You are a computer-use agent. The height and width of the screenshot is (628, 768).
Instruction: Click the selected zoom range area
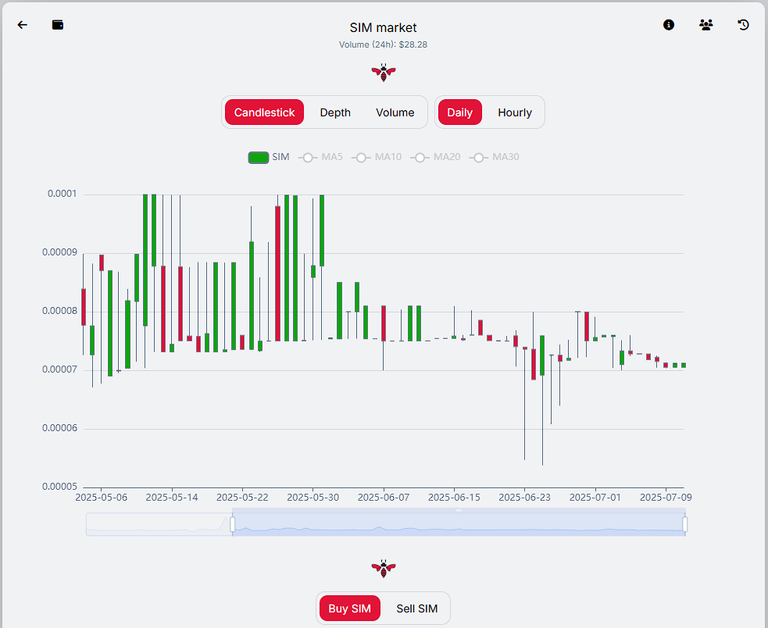(x=458, y=524)
